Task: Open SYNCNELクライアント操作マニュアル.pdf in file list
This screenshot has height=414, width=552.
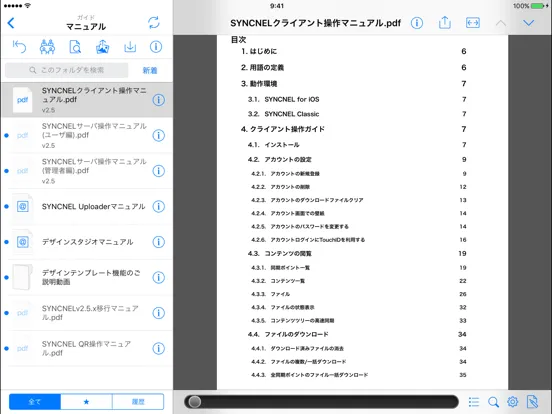Action: [87, 100]
